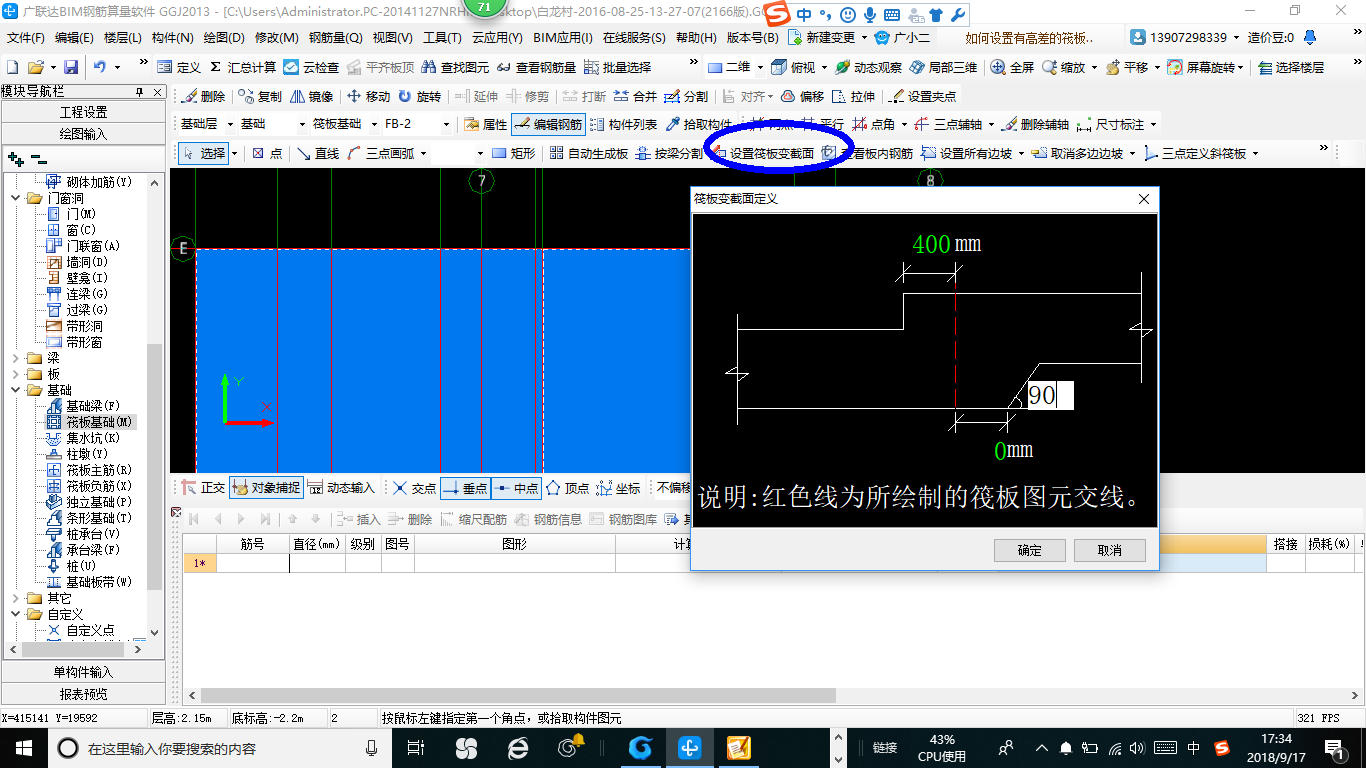The height and width of the screenshot is (768, 1366).
Task: Open the 工具(T) menu
Action: [442, 38]
